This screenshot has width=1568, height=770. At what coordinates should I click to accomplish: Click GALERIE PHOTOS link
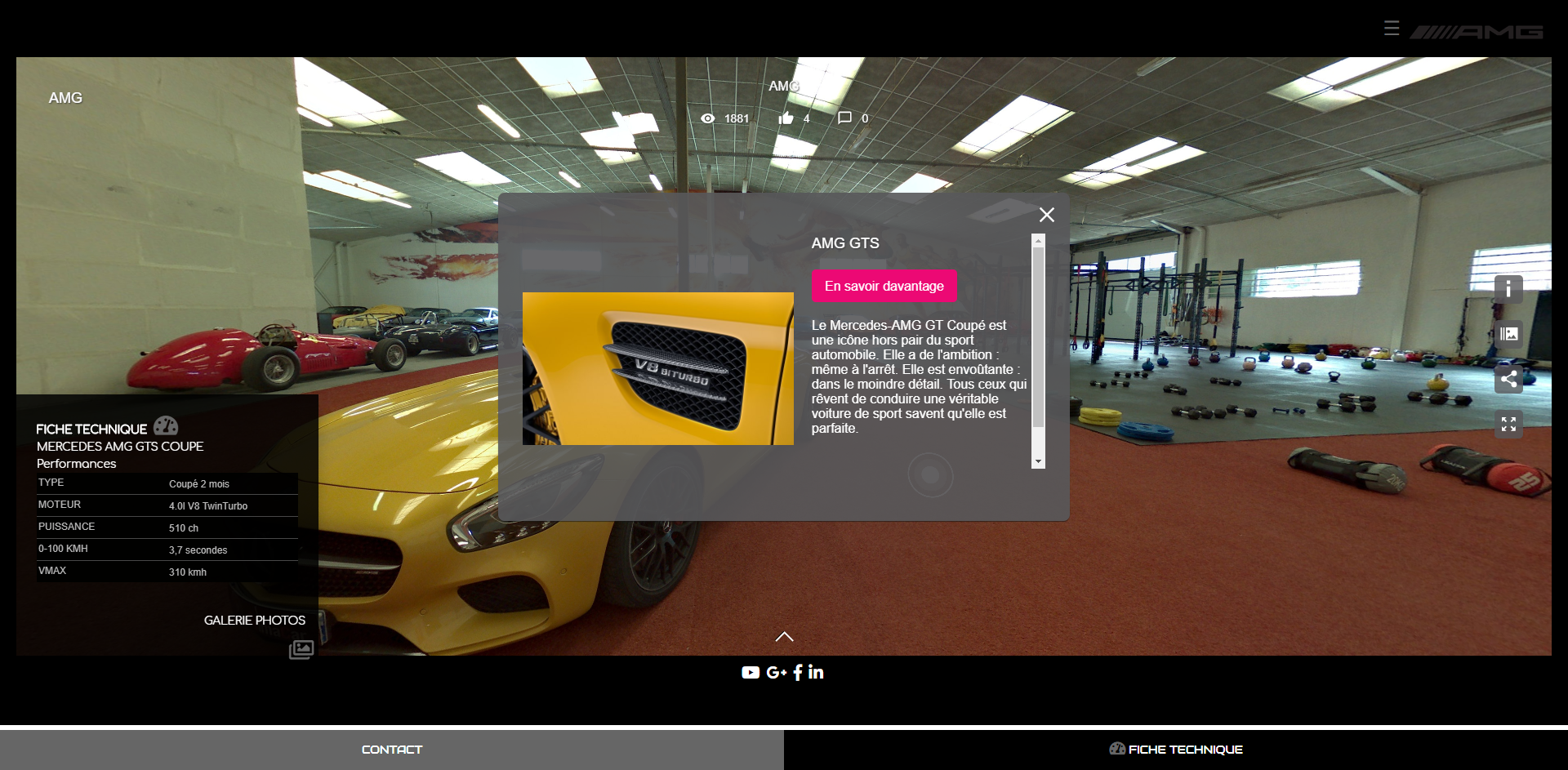coord(255,621)
